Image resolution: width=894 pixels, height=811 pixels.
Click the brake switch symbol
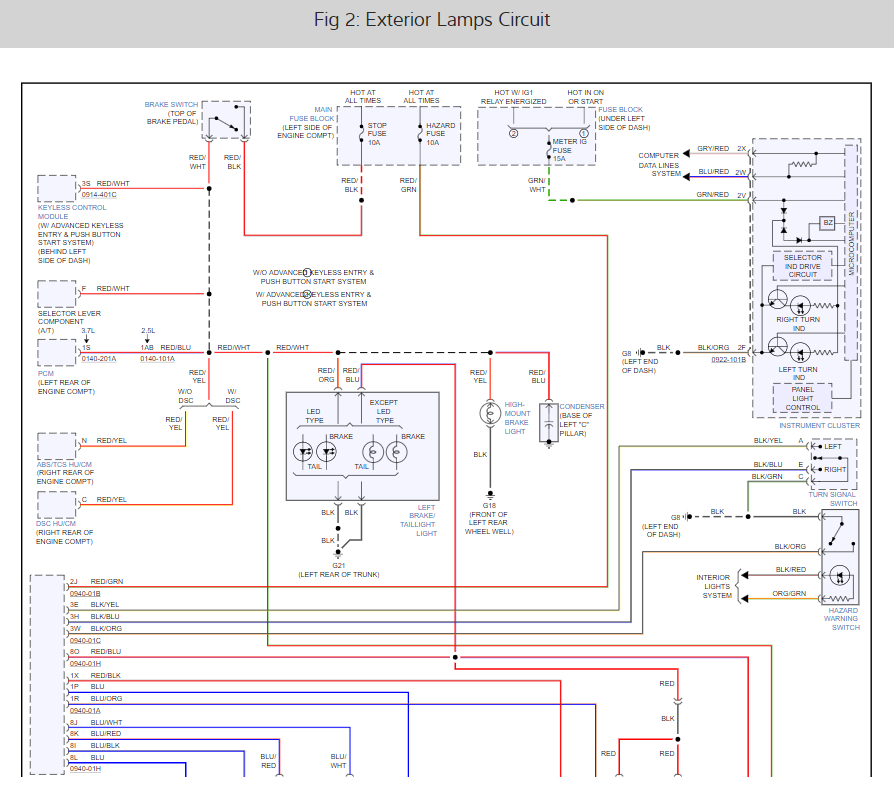[x=226, y=123]
